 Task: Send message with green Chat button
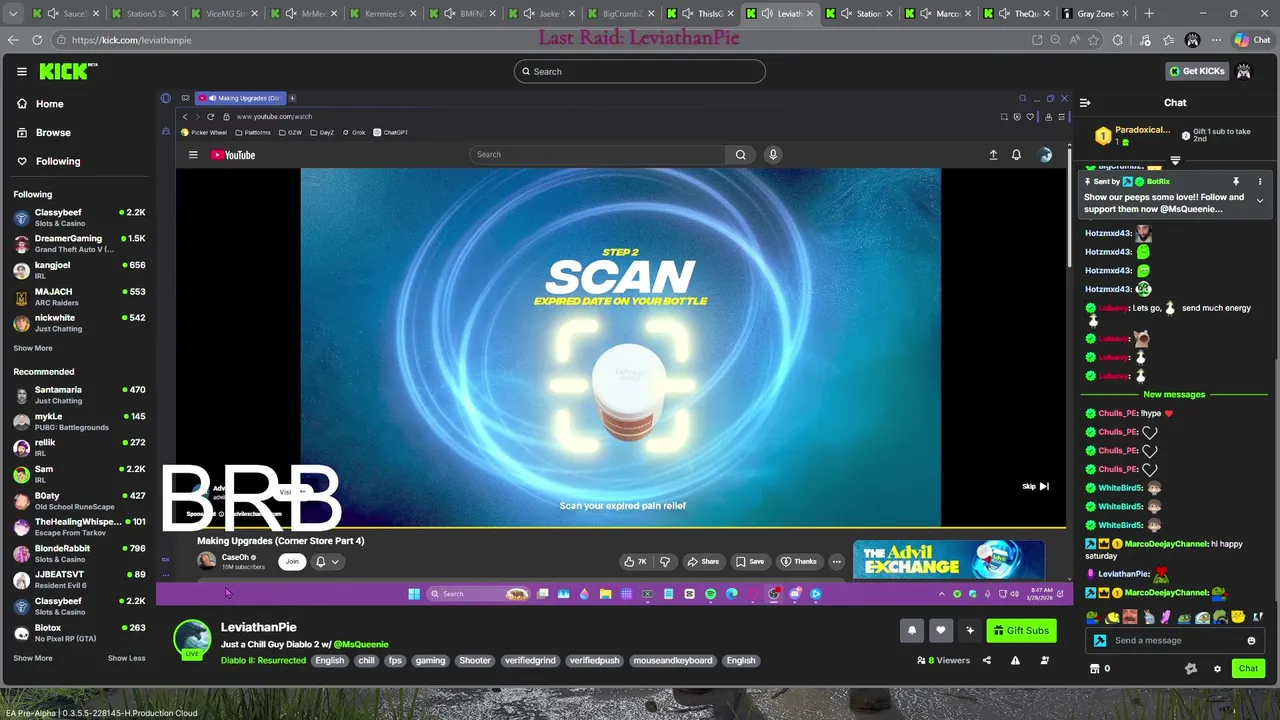click(x=1248, y=668)
